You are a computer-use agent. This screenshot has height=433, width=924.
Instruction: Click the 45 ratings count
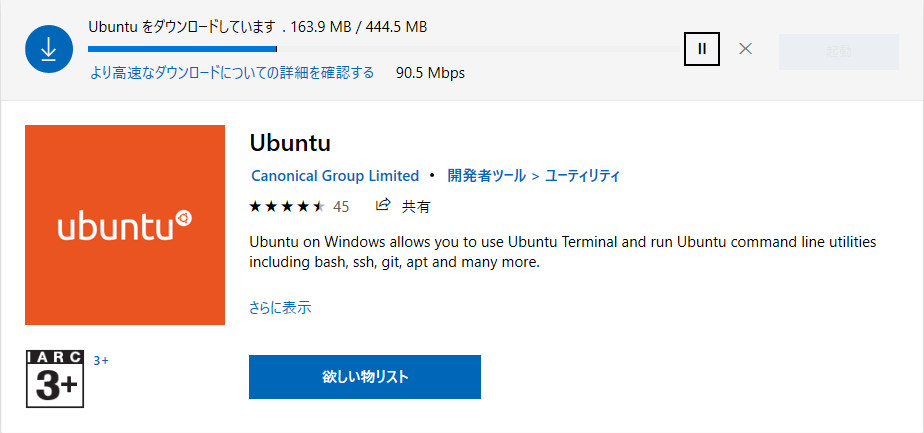341,207
